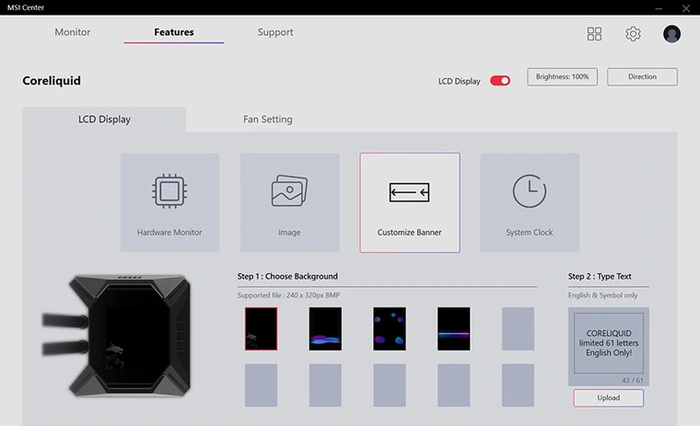Select the Hardware Monitor chip icon
Viewport: 700px width, 426px height.
point(169,191)
